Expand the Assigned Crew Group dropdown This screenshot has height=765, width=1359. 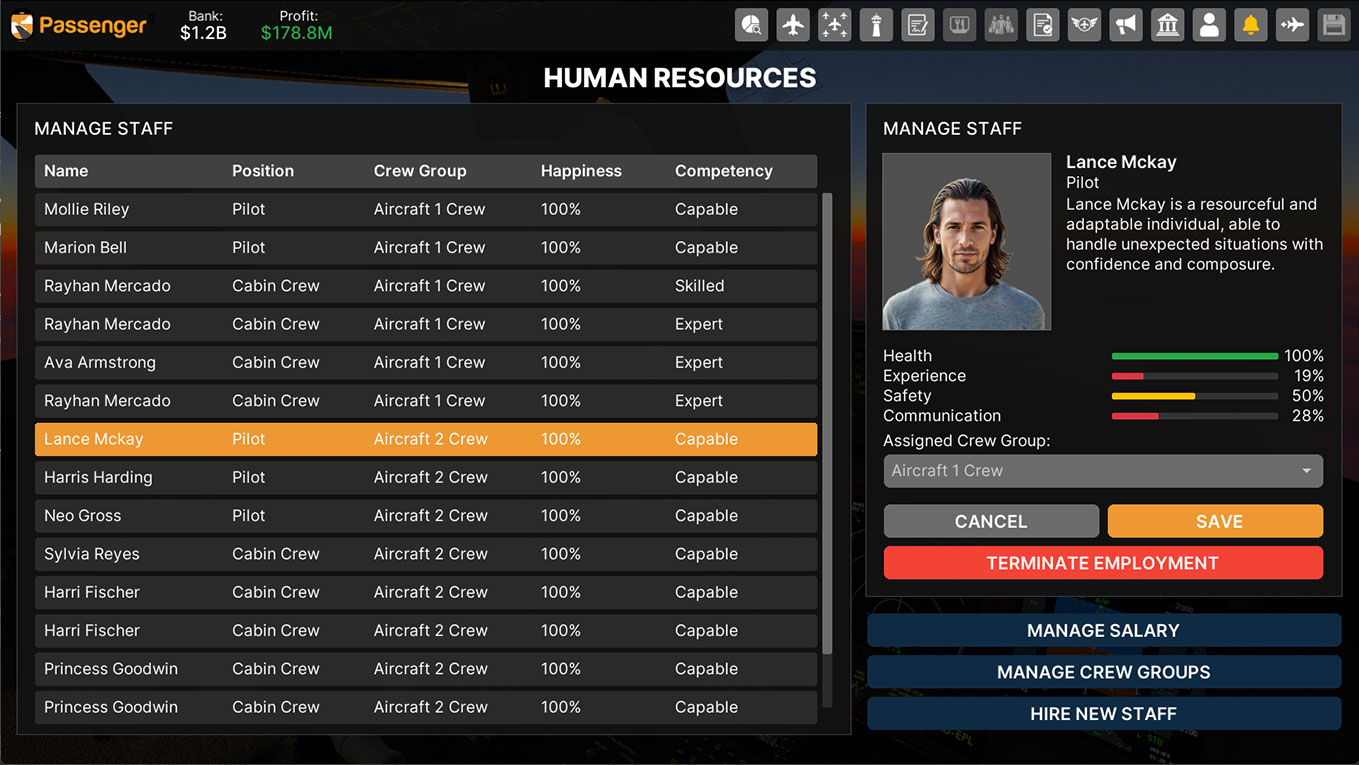(1102, 471)
